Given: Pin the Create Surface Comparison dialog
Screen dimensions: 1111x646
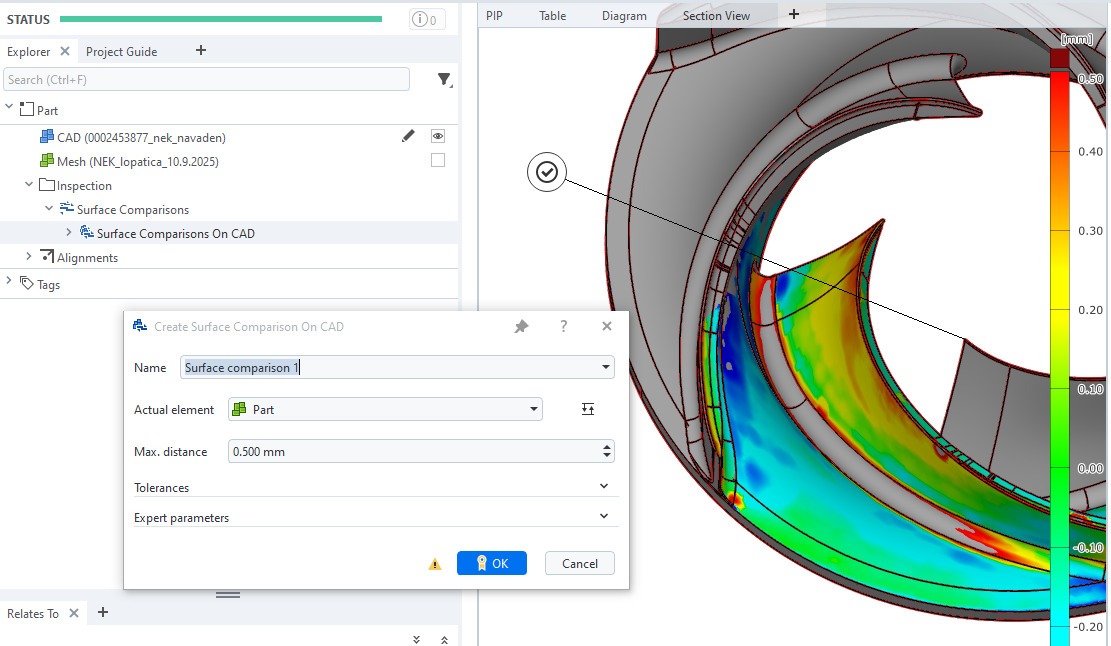Looking at the screenshot, I should click(521, 327).
